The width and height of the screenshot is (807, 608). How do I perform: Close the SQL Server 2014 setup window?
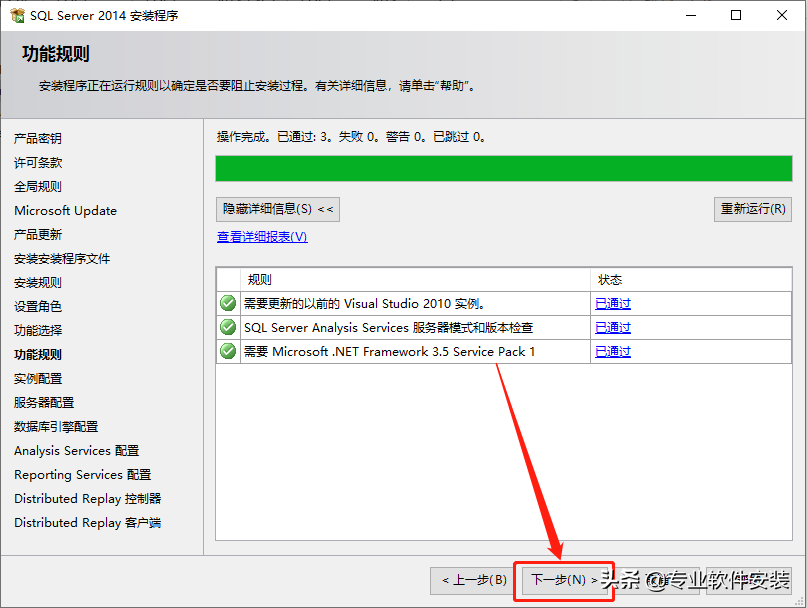[x=782, y=15]
